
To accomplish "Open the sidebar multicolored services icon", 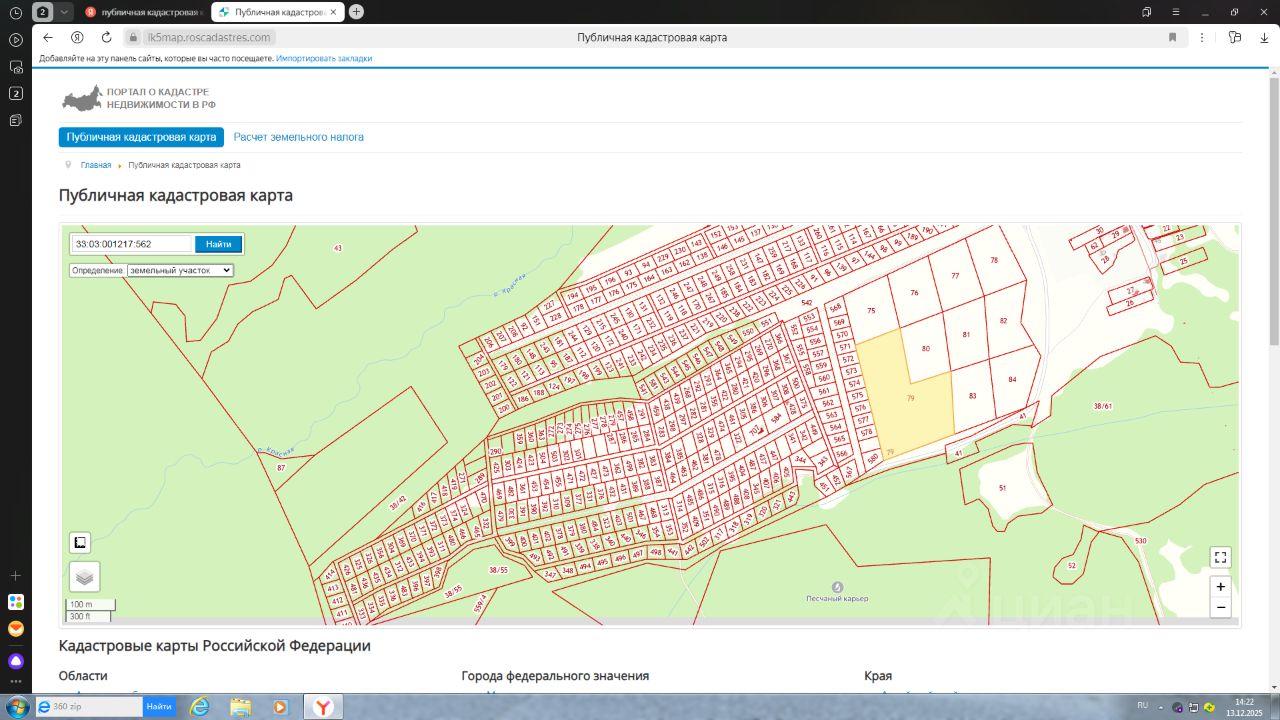I will [x=15, y=602].
